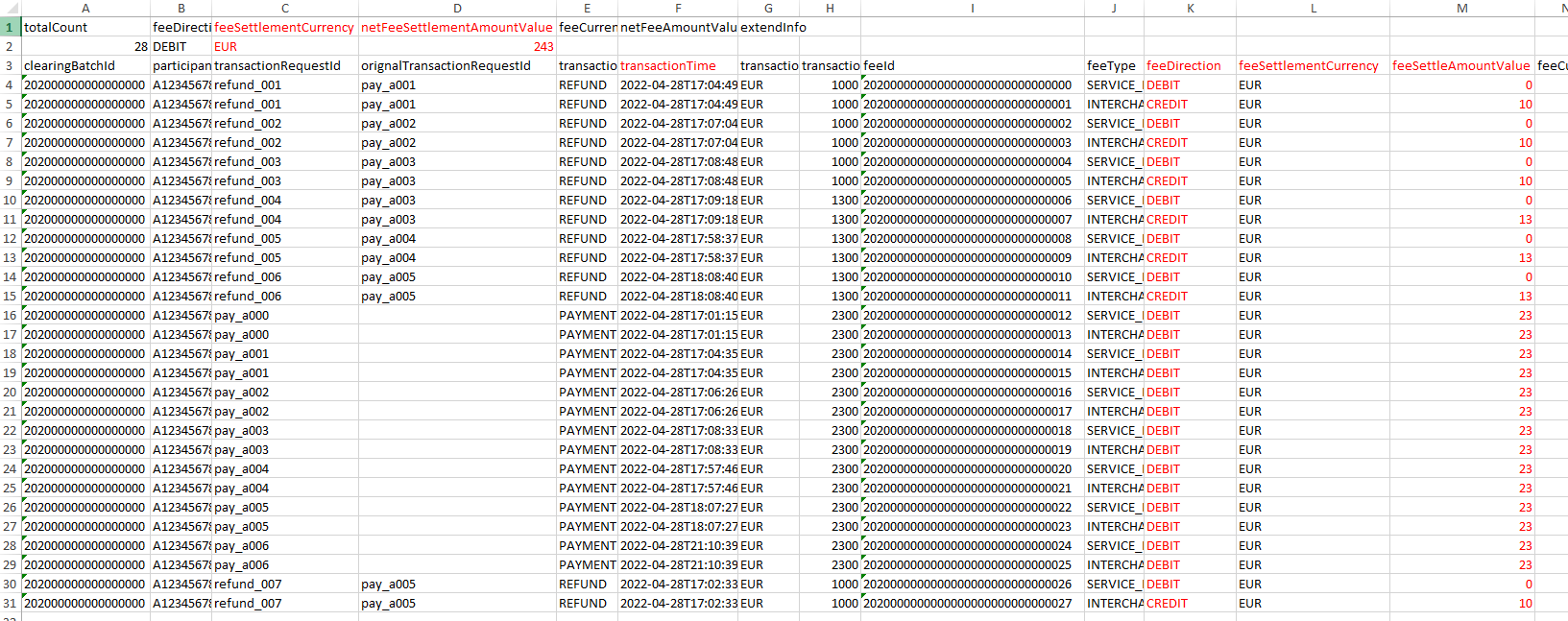
Task: Select column K header
Action: tap(1190, 8)
